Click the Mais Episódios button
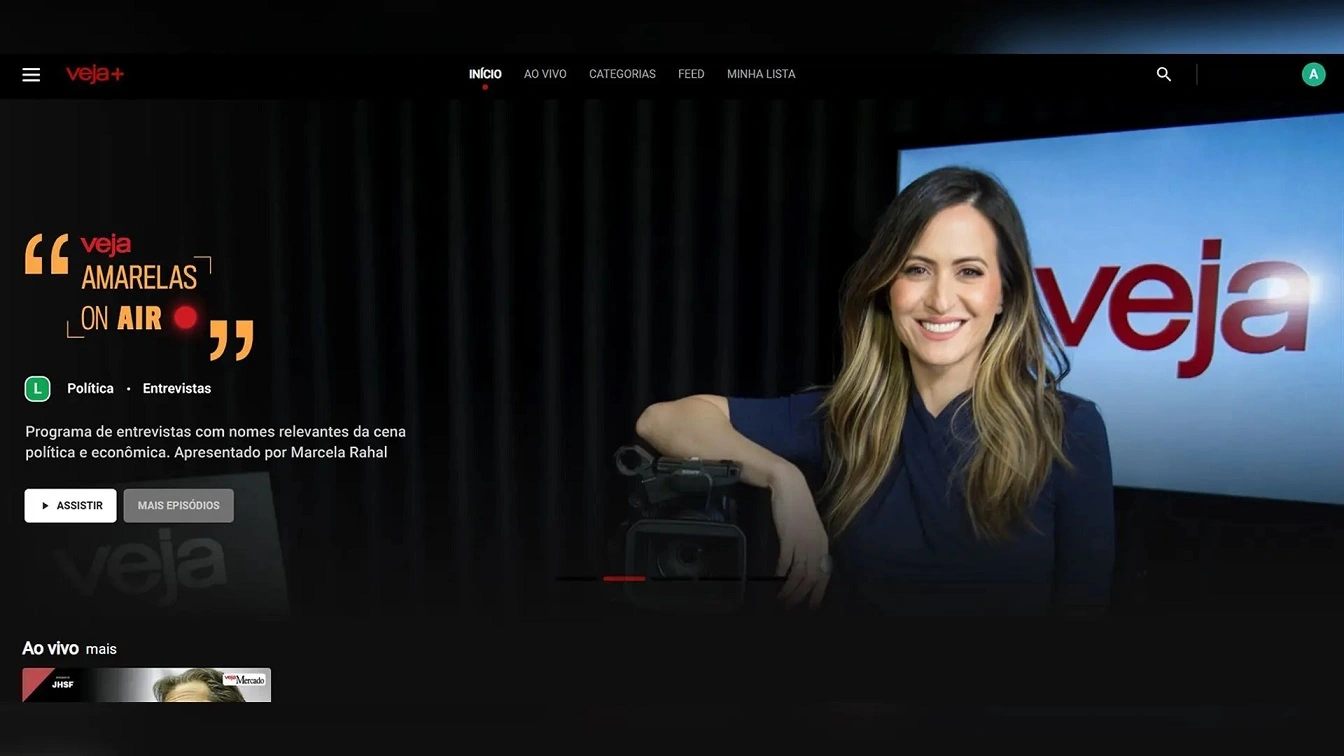The height and width of the screenshot is (756, 1344). pos(179,506)
